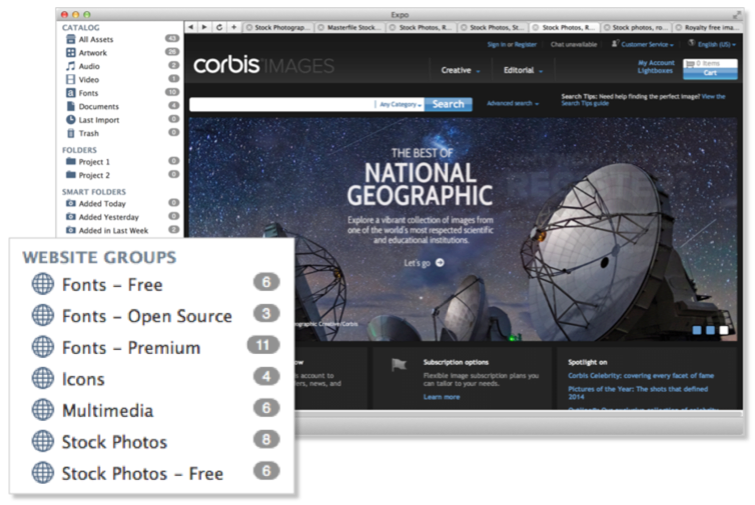
Task: Click the Video film icon
Action: 71,79
